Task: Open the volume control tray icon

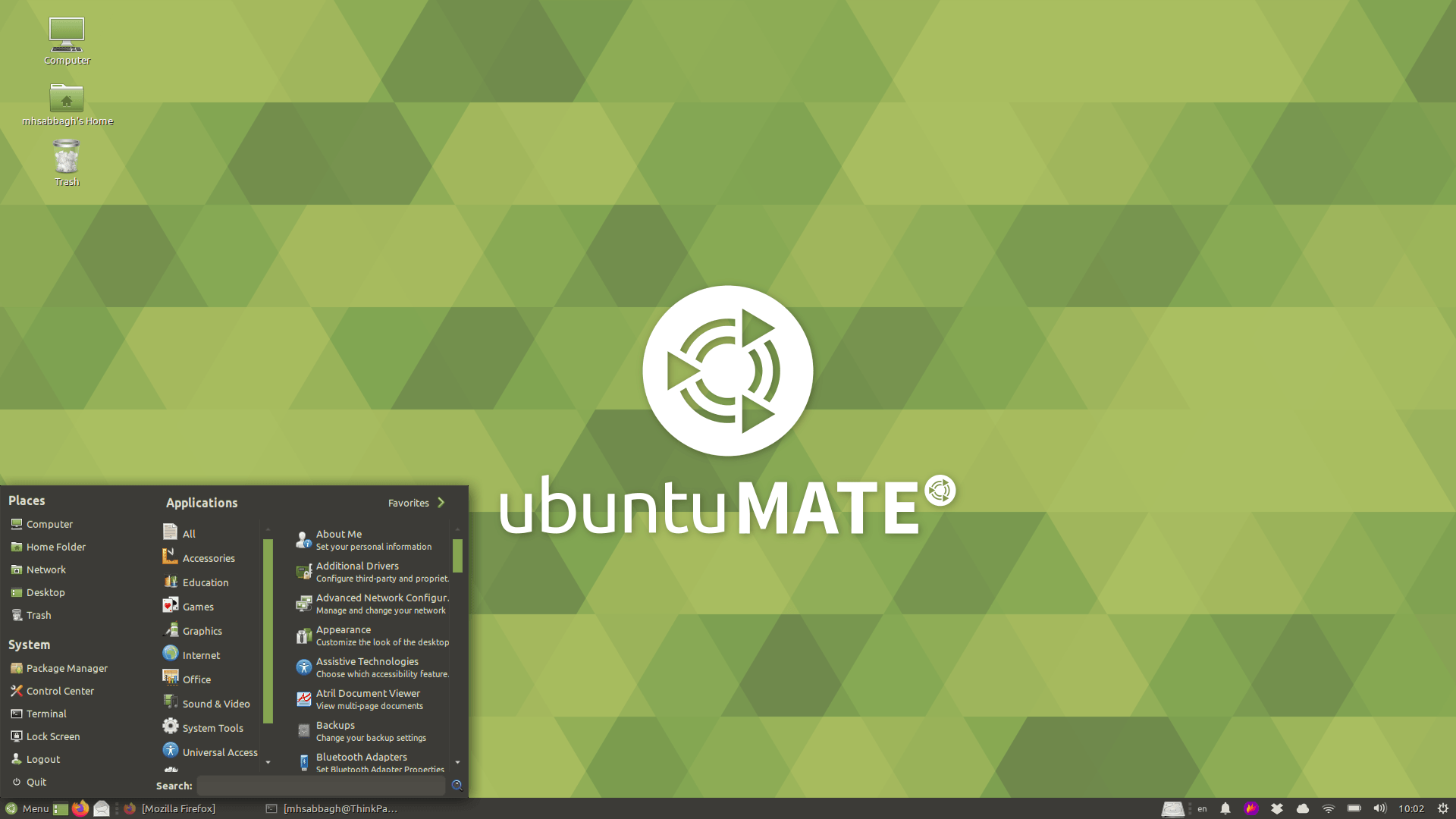Action: coord(1379,808)
